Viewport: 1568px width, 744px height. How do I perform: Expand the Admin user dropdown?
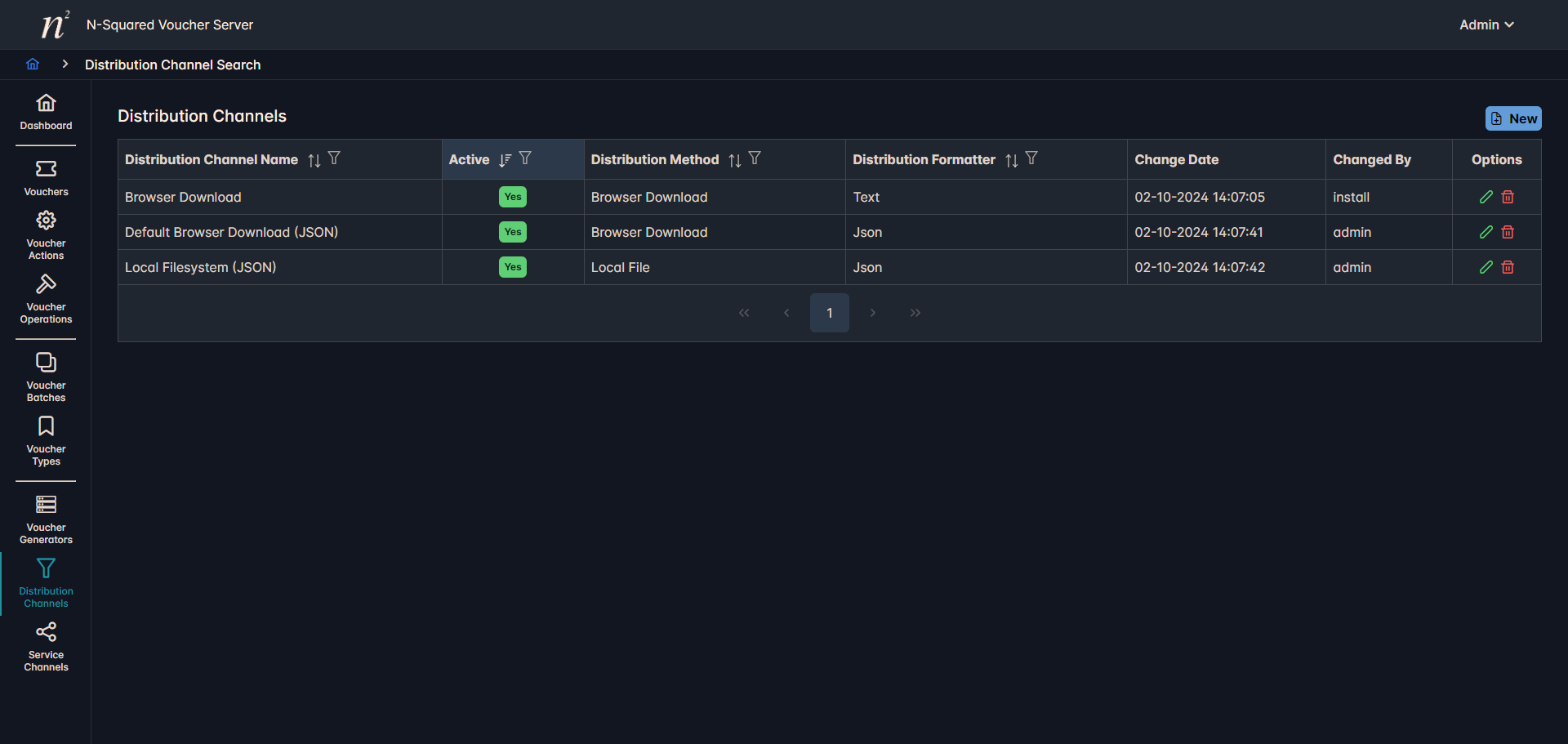1486,25
